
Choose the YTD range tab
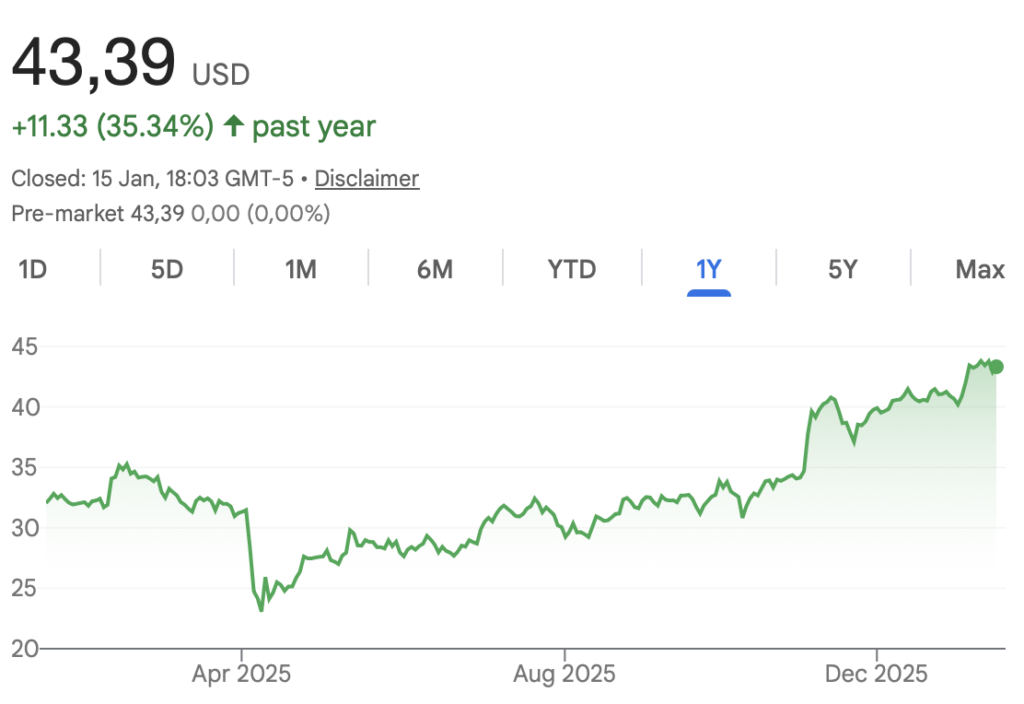pyautogui.click(x=572, y=269)
